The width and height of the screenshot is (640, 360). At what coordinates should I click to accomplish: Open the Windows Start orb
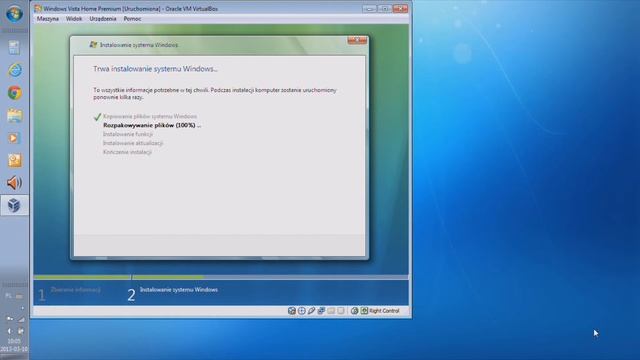pyautogui.click(x=14, y=14)
